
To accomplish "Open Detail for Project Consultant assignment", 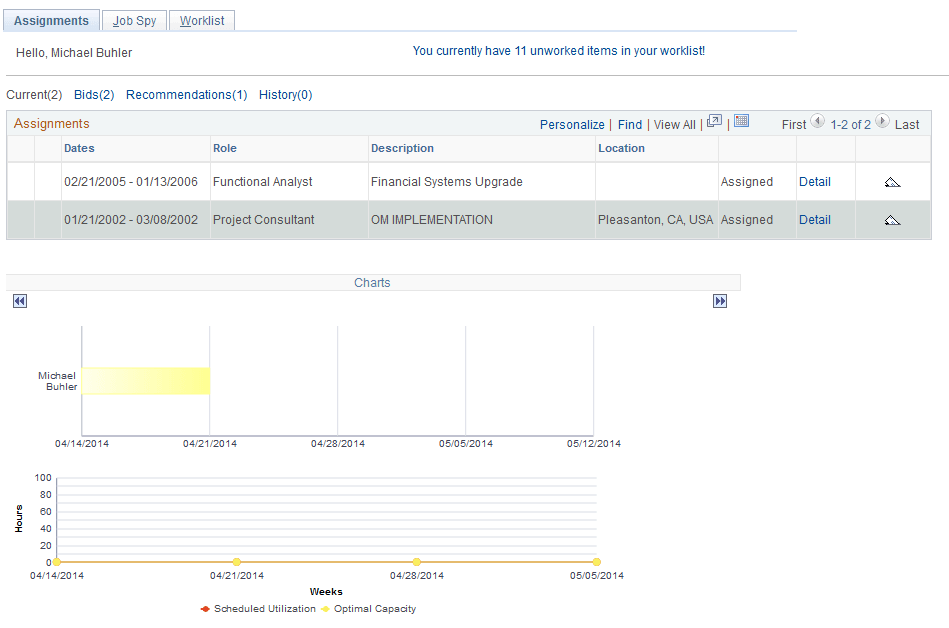I will (x=815, y=220).
